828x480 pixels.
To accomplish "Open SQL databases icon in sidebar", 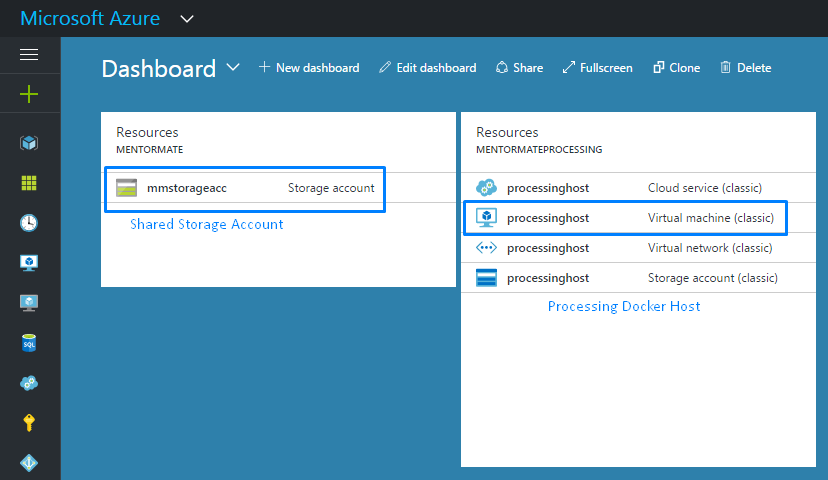I will coord(29,343).
